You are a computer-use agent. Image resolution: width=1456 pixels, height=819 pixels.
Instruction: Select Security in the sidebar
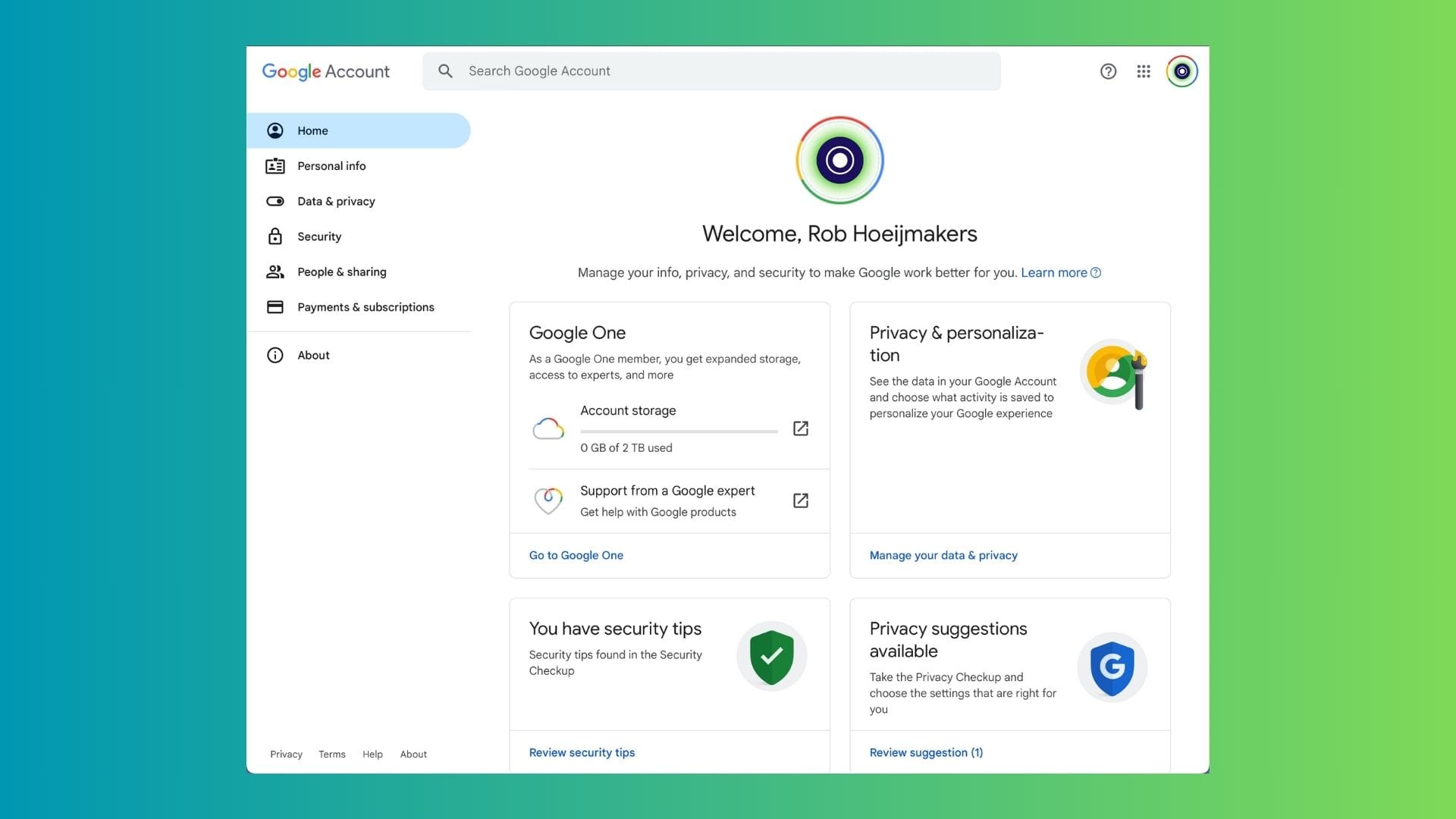tap(319, 237)
